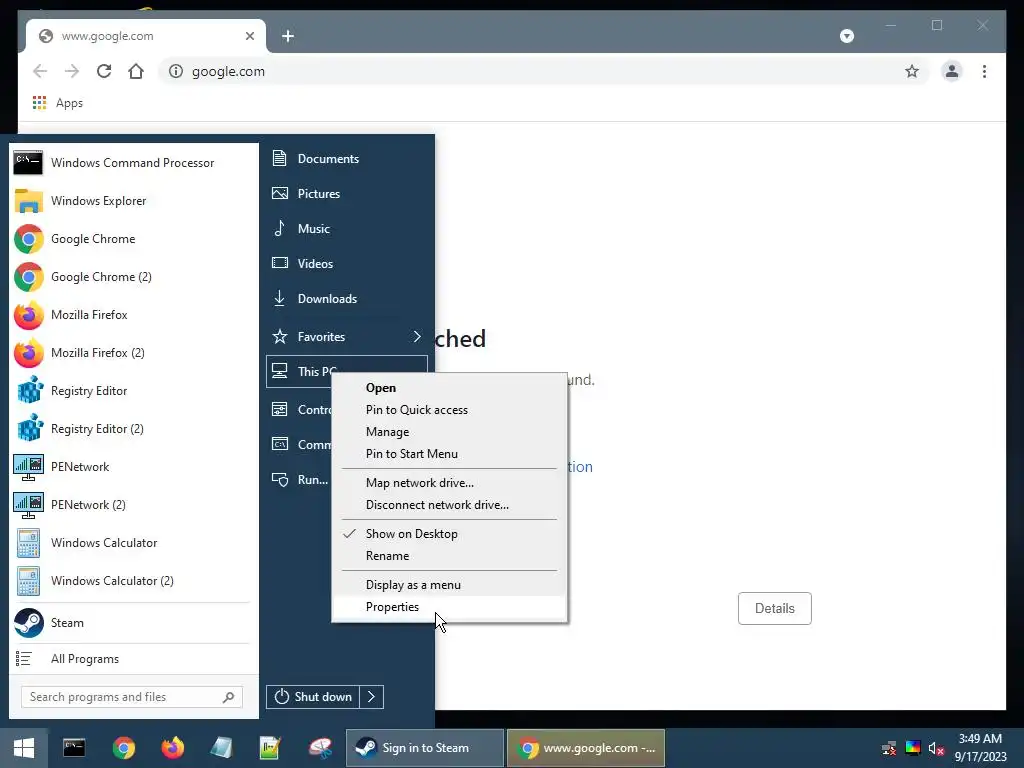Open the taskbar clock showing 3:49 AM

(980, 748)
